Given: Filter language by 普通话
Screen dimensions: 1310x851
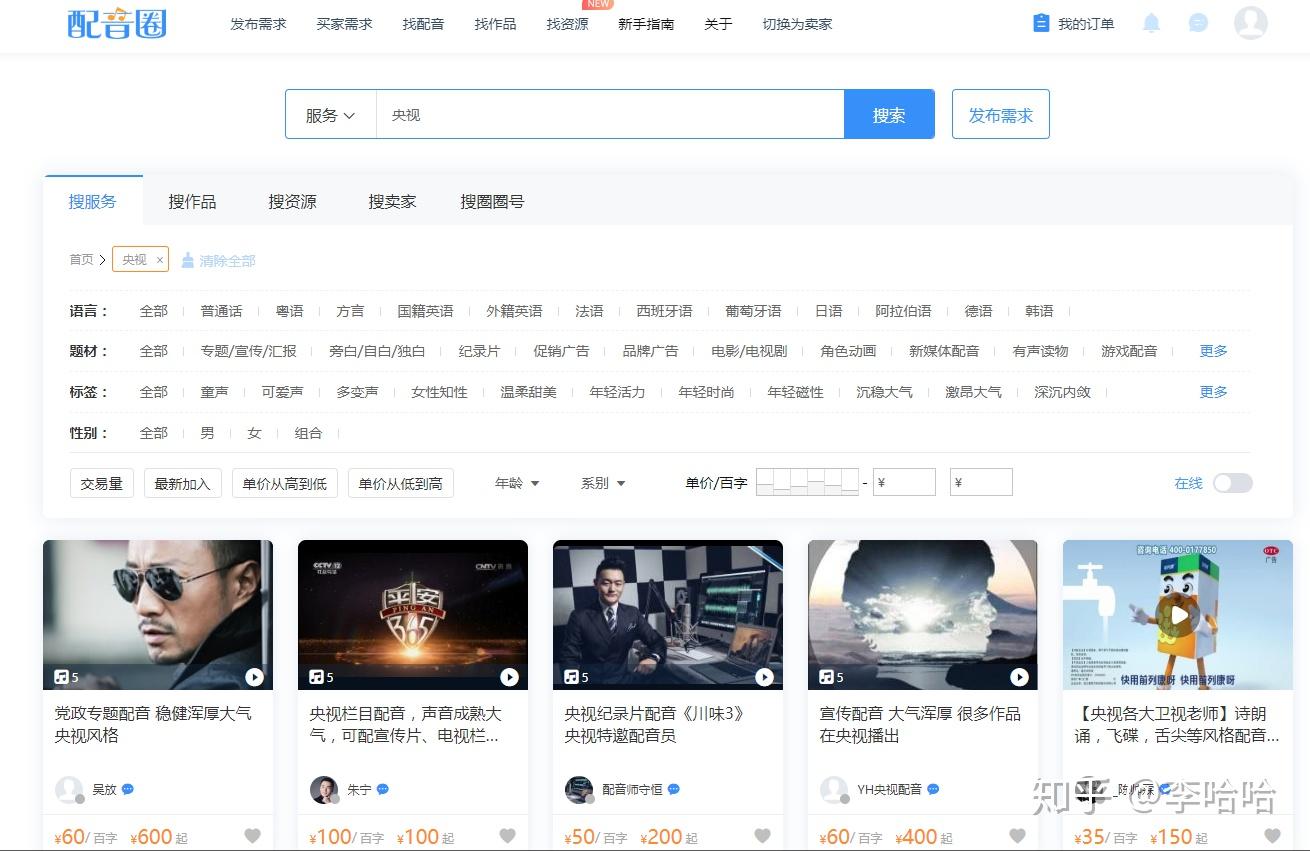Looking at the screenshot, I should 221,311.
